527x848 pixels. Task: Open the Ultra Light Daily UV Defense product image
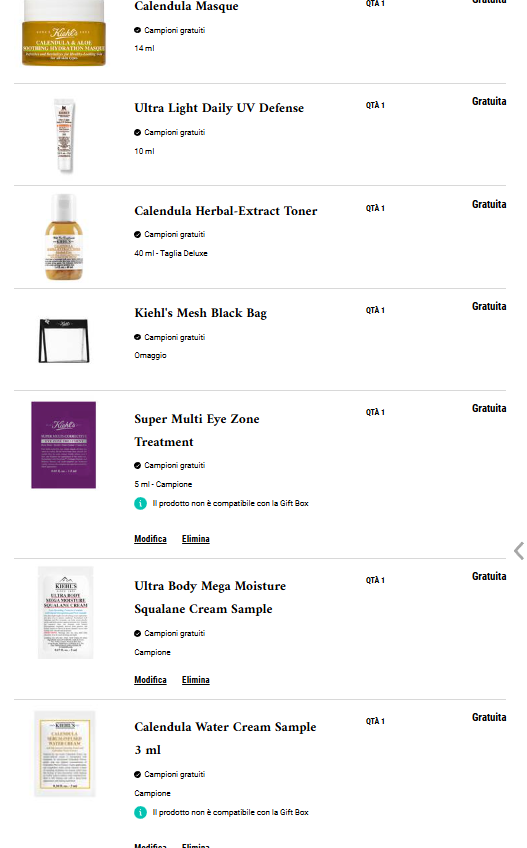coord(64,136)
